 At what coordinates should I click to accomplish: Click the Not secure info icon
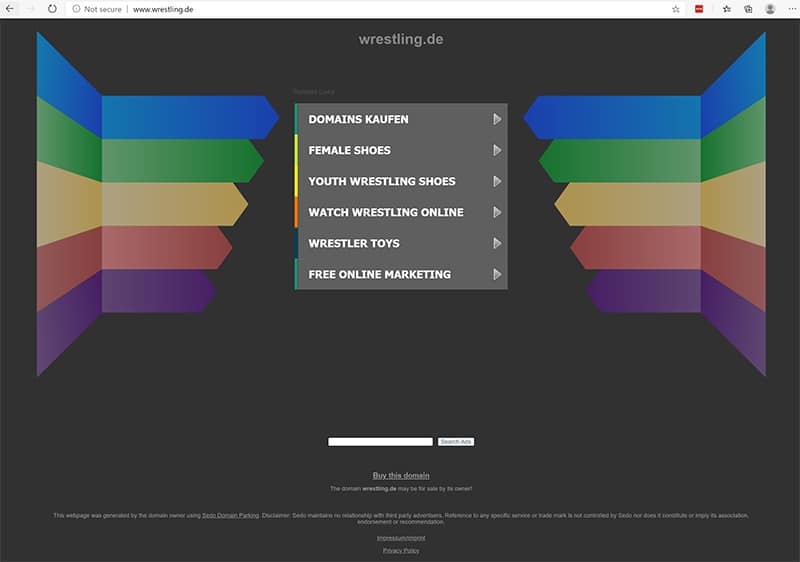pos(76,9)
